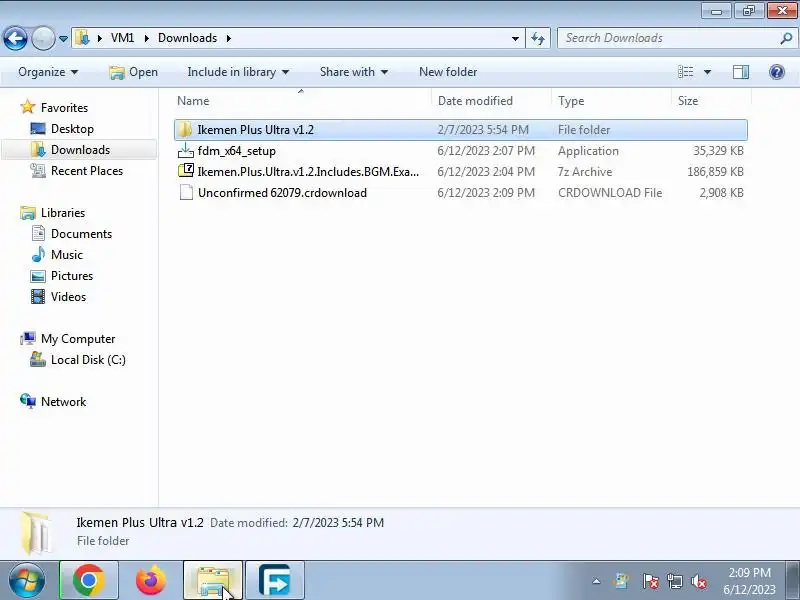Create a New folder
The height and width of the screenshot is (600, 800).
448,72
